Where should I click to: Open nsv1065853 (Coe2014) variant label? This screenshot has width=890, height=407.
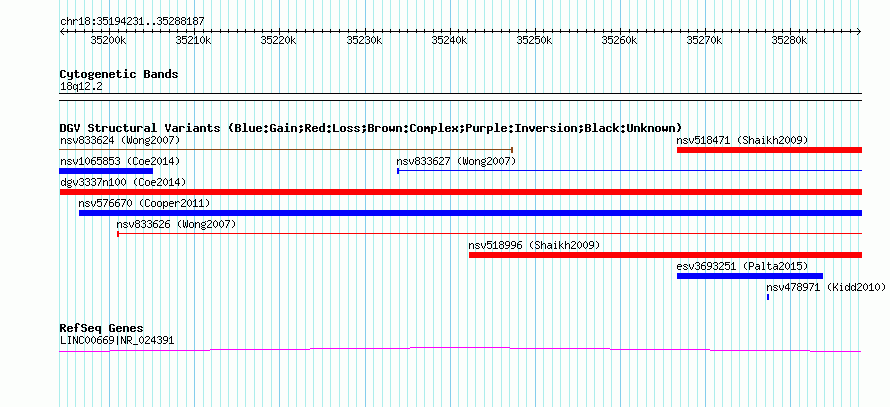point(120,161)
